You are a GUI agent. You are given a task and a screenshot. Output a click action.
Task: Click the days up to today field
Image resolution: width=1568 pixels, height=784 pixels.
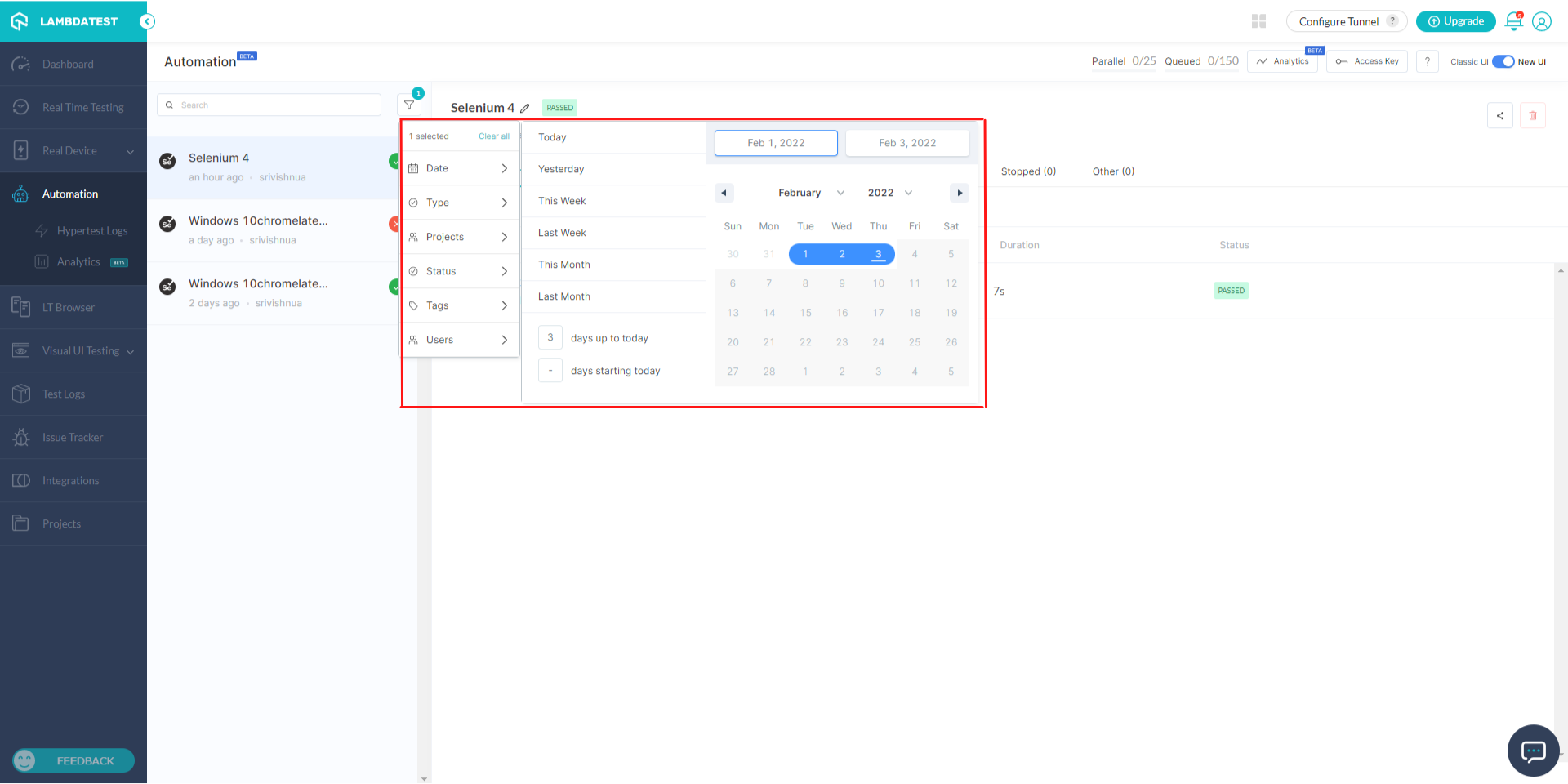click(550, 337)
